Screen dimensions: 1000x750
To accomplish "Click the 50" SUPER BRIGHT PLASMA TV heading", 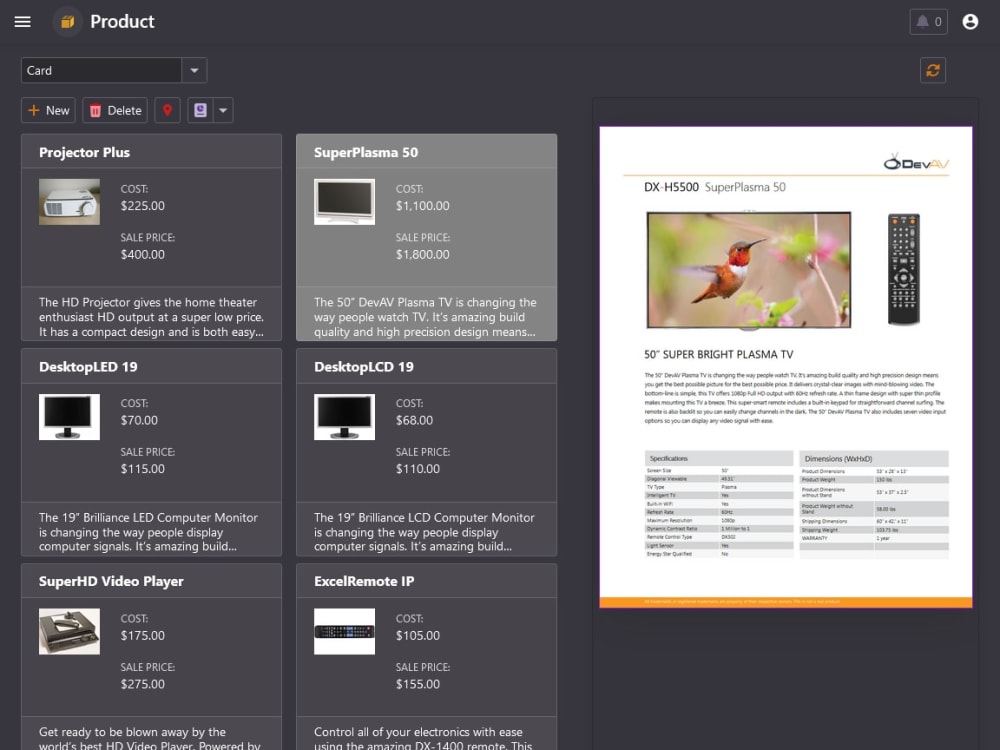I will 718,355.
